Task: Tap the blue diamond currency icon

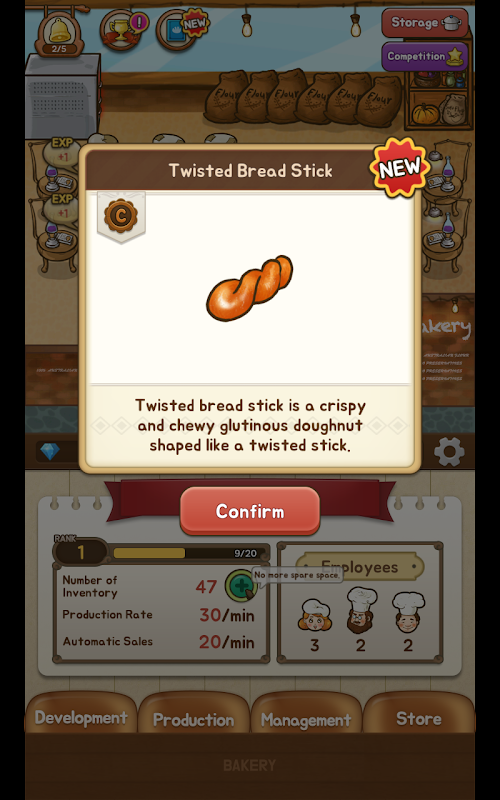Action: pyautogui.click(x=50, y=452)
